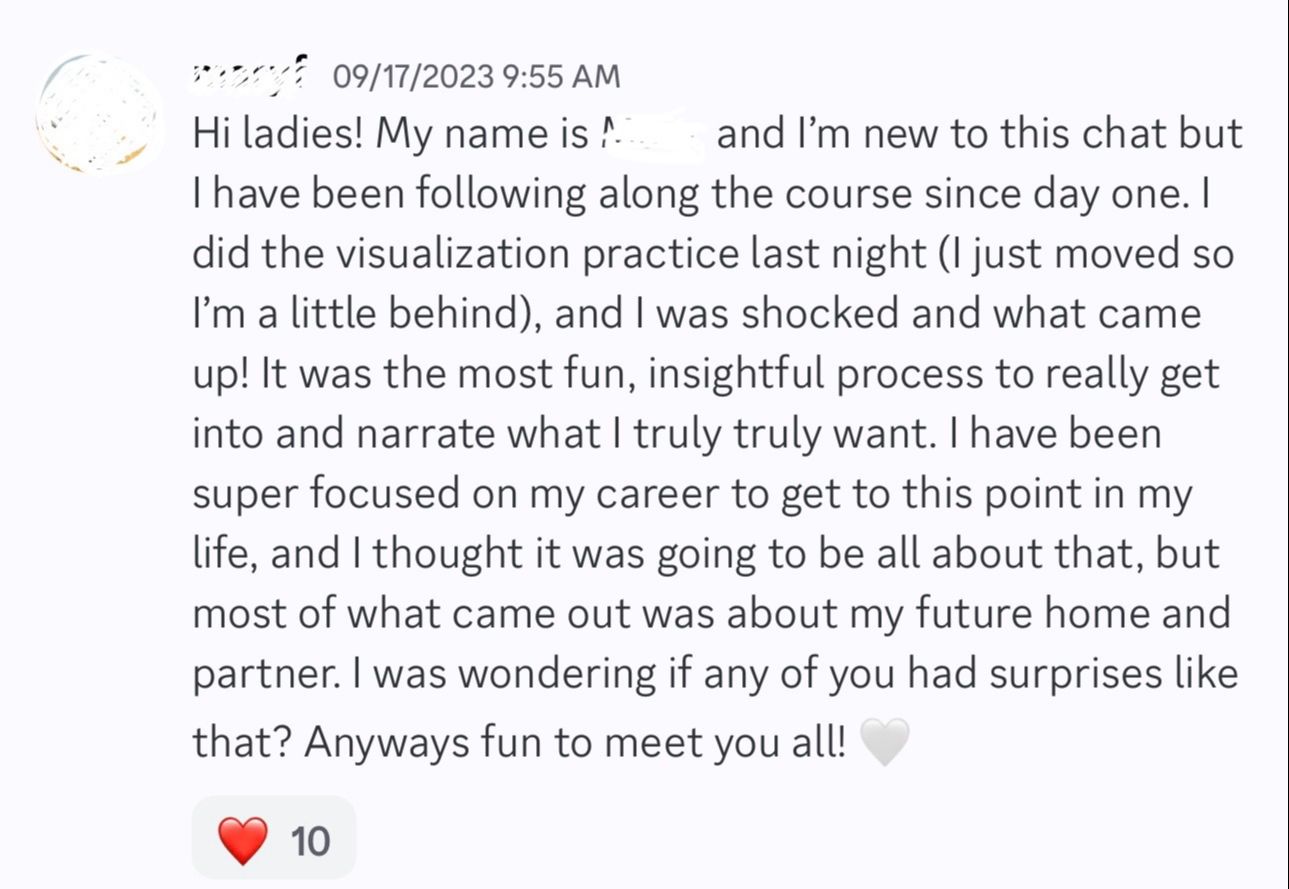The image size is (1289, 889).
Task: Open the blurred user avatar
Action: point(99,115)
